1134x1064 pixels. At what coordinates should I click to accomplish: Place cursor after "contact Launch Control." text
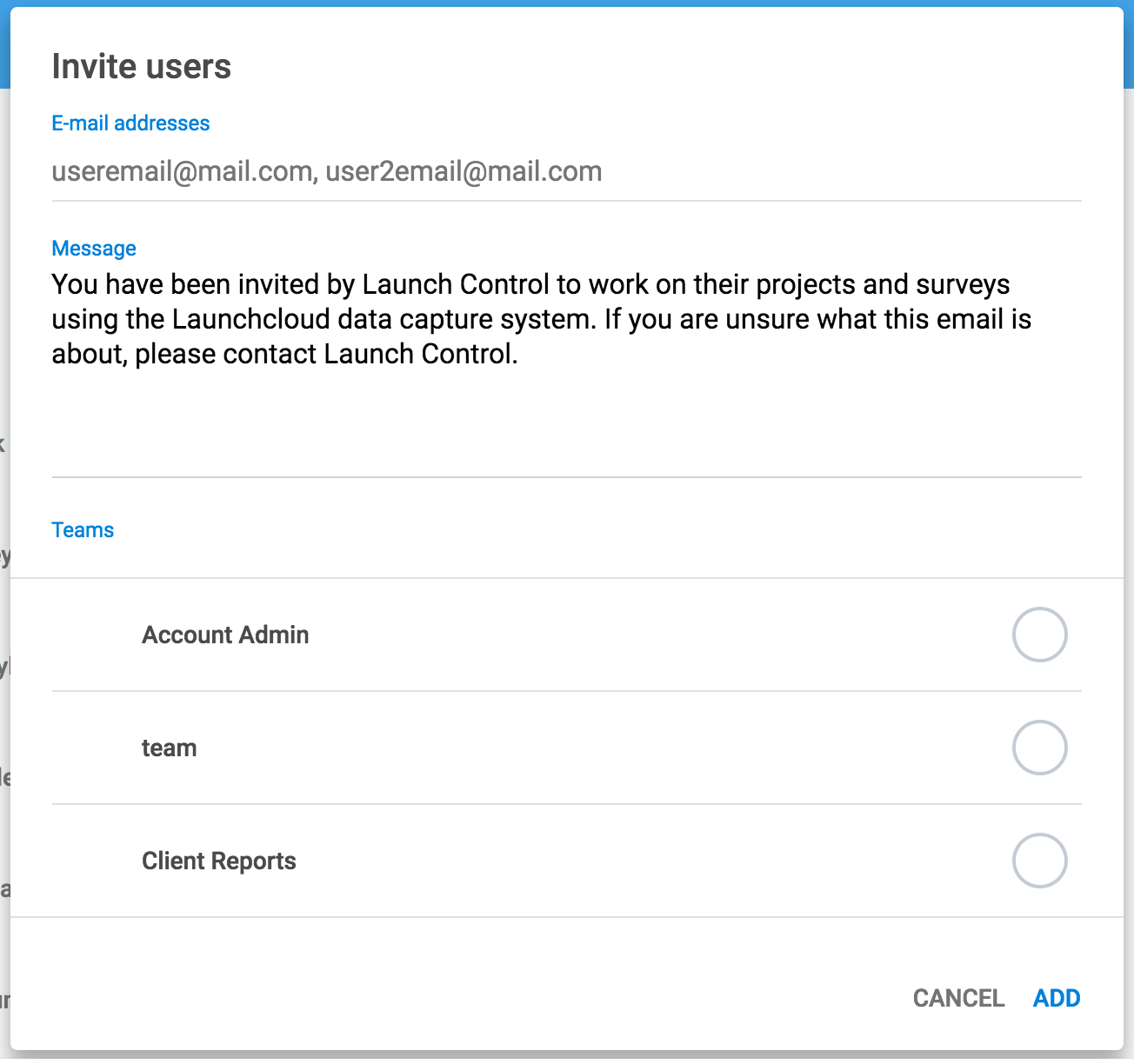(520, 355)
